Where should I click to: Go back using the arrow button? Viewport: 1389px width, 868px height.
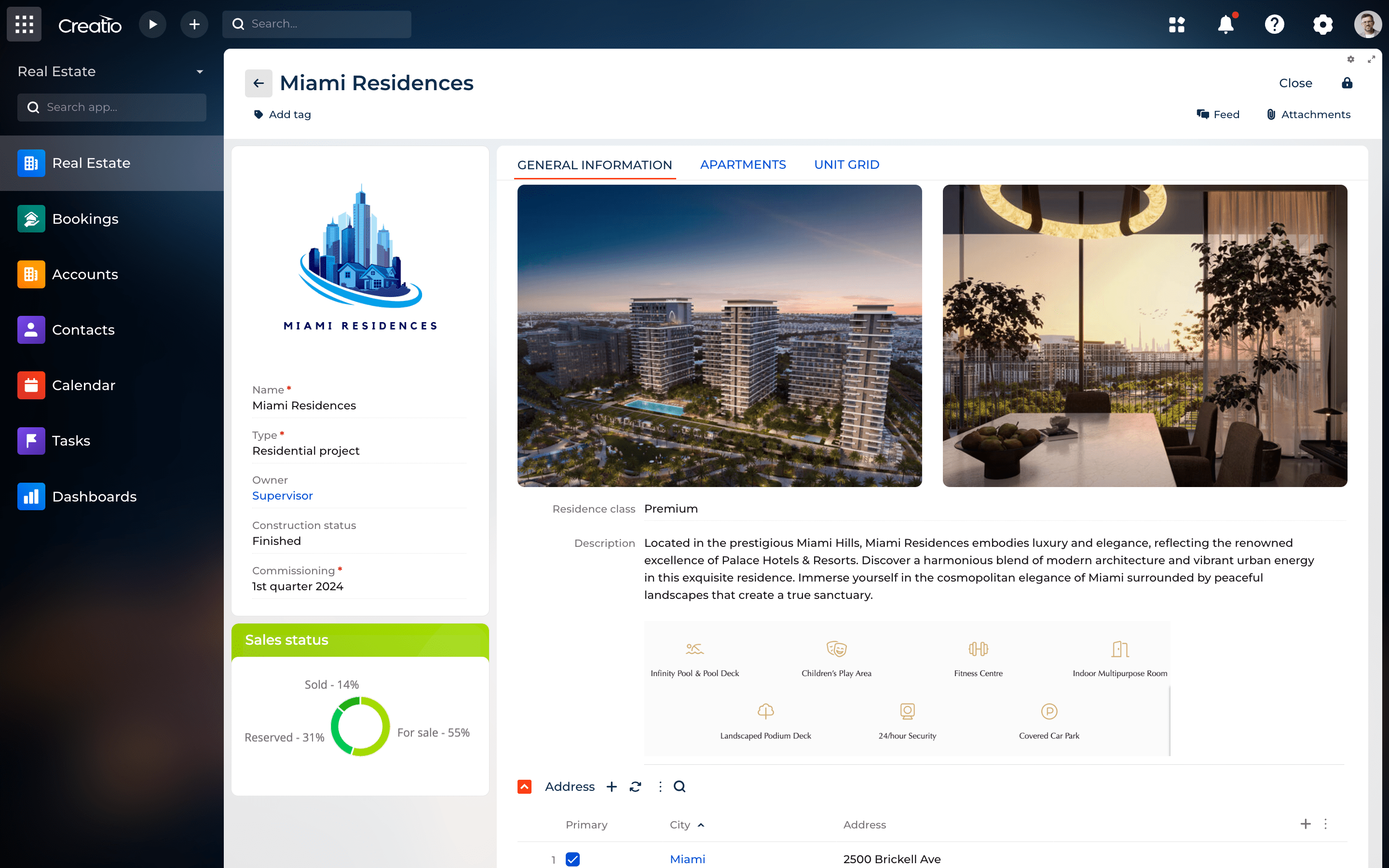point(259,83)
